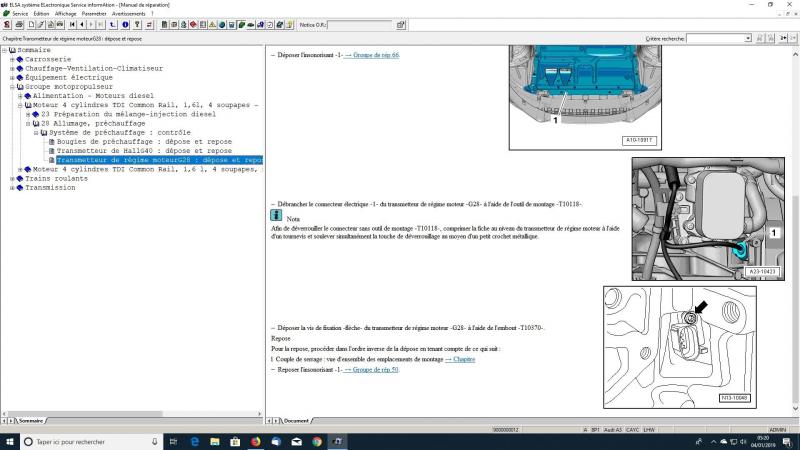
Task: Open the Avertissements menu
Action: 129,14
